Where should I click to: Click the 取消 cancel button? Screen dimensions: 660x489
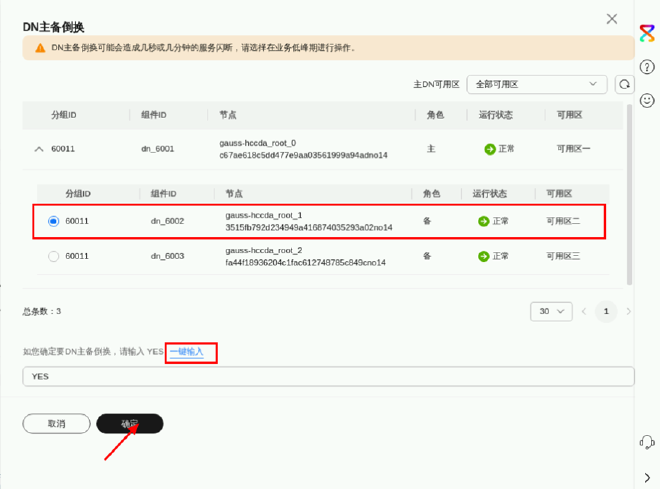56,424
